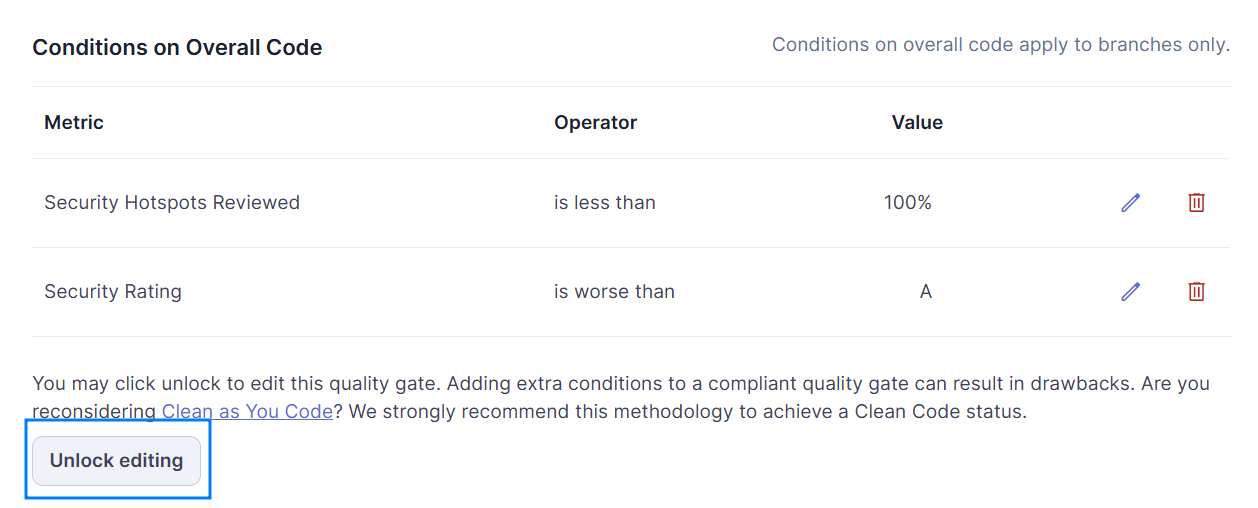Screen dimensions: 1258x508
Task: Edit the Security Hotspots Reviewed condition
Action: click(1130, 203)
